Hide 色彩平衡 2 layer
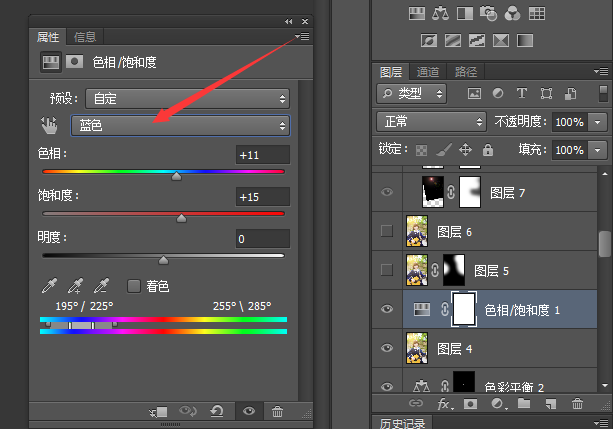Viewport: 613px width, 429px height. coord(387,386)
